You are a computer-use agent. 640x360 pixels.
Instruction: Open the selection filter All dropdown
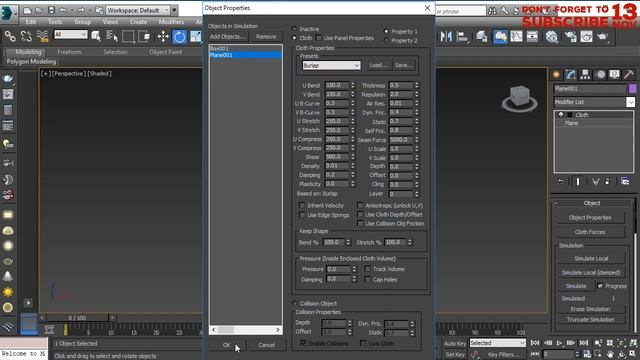click(71, 35)
